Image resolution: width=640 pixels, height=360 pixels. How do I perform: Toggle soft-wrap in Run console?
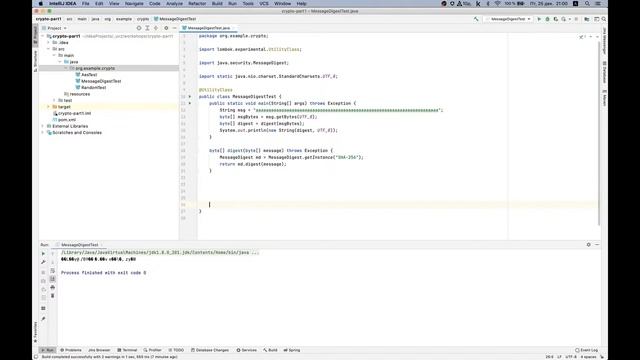pyautogui.click(x=53, y=271)
